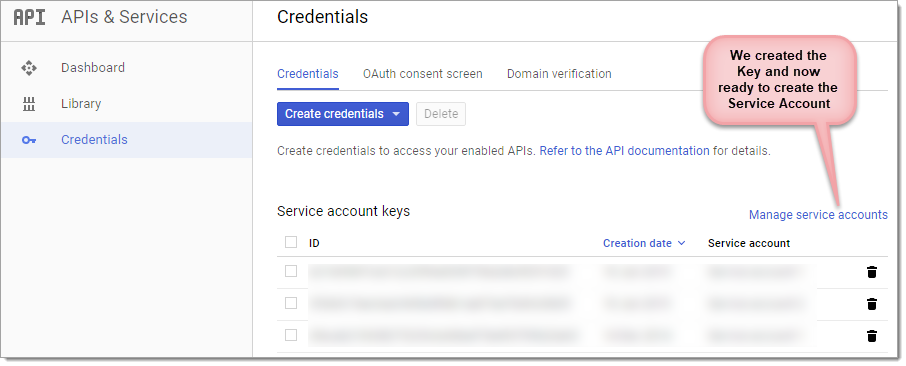The width and height of the screenshot is (906, 366).
Task: Click the API logo icon
Action: click(x=29, y=17)
